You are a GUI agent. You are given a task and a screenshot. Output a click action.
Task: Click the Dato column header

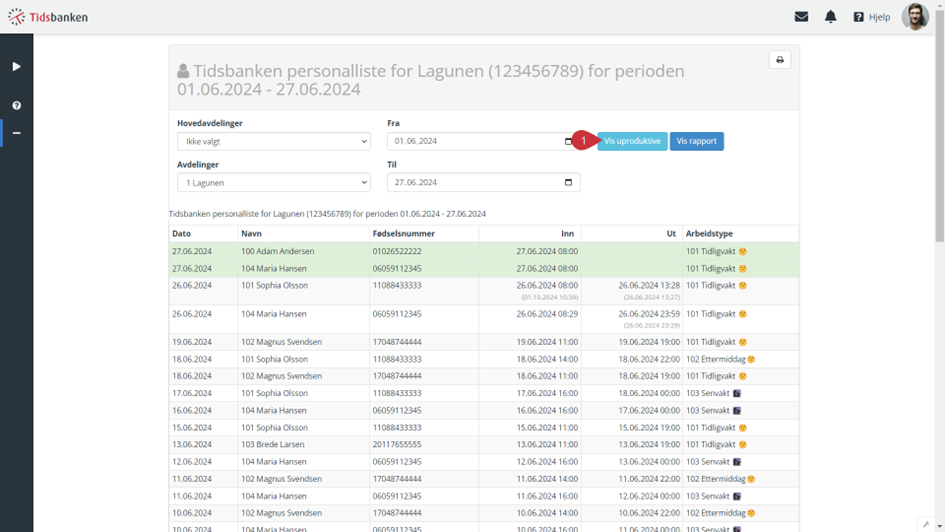181,234
